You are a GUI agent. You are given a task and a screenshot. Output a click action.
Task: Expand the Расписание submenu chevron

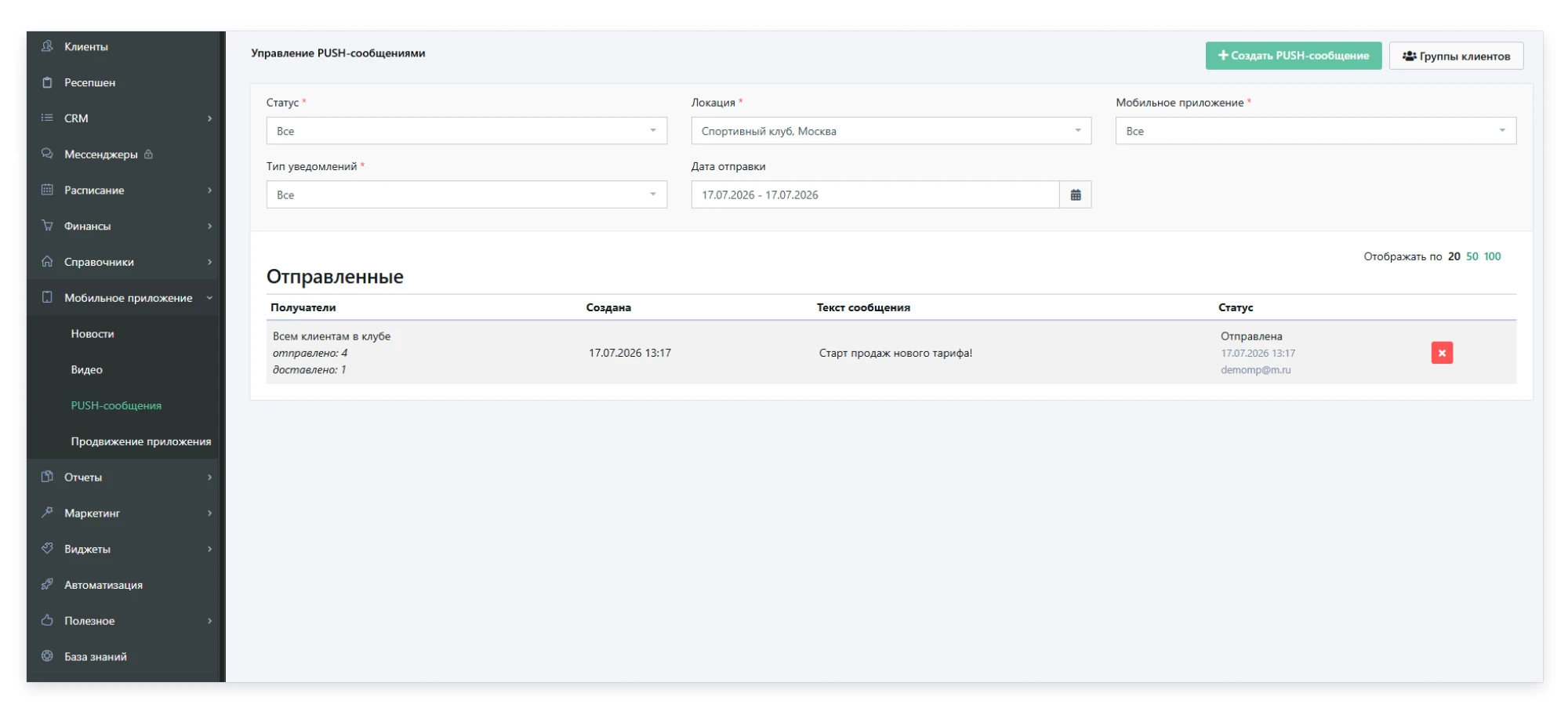(209, 191)
